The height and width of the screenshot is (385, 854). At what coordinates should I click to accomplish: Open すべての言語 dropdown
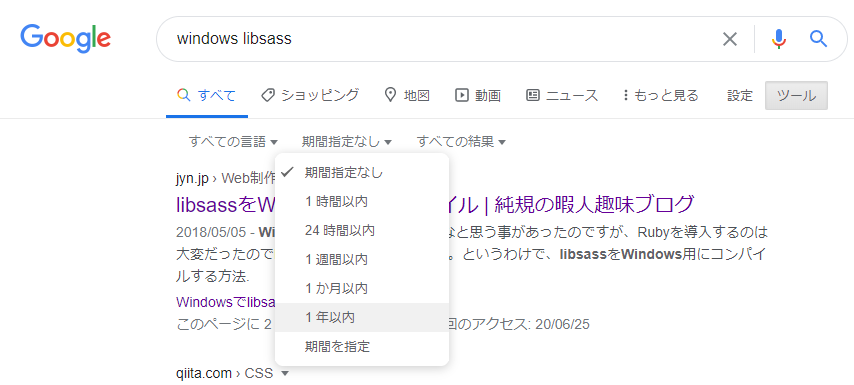click(x=233, y=142)
